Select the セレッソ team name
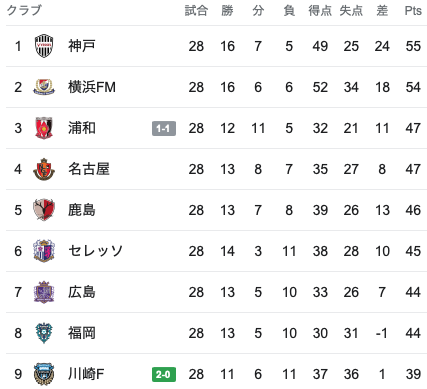Image resolution: width=427 pixels, height=389 pixels. (x=95, y=251)
